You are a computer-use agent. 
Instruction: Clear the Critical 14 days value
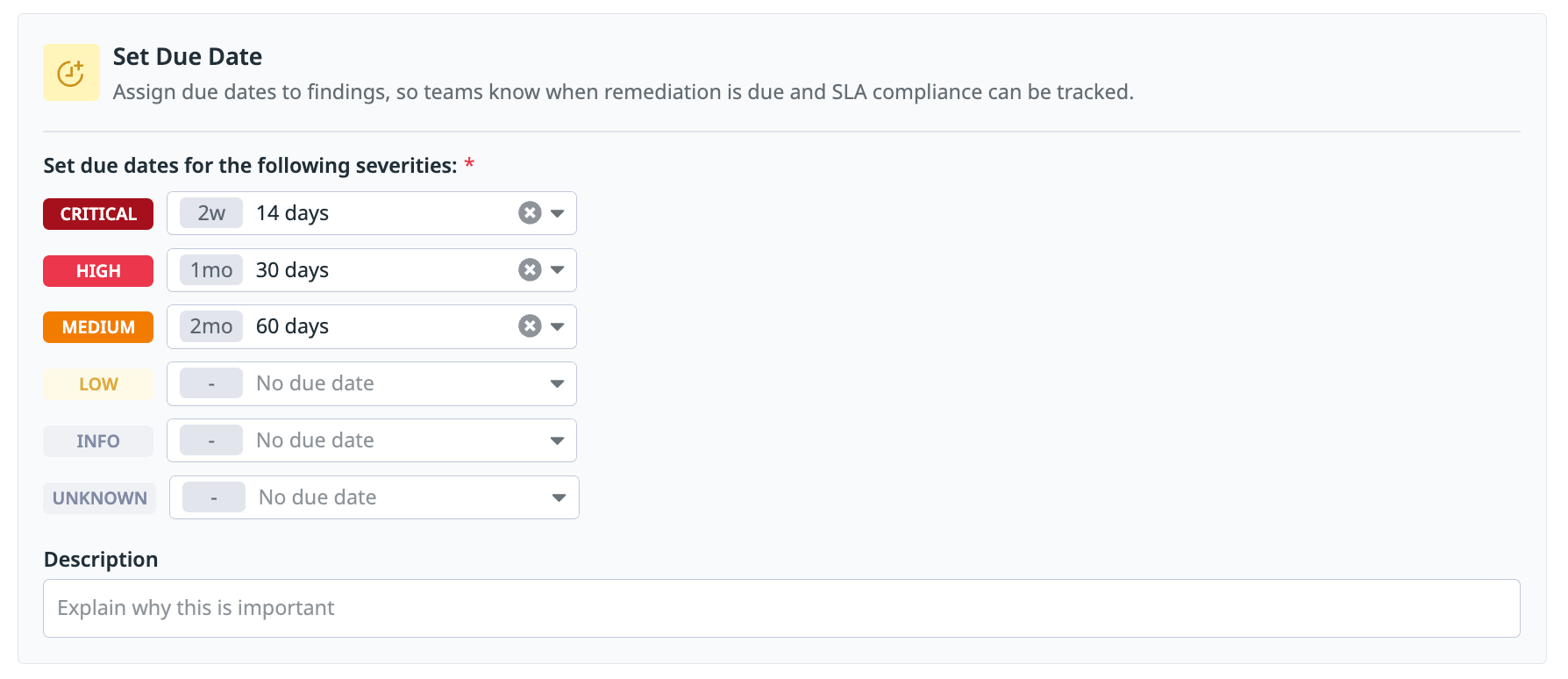pyautogui.click(x=529, y=212)
